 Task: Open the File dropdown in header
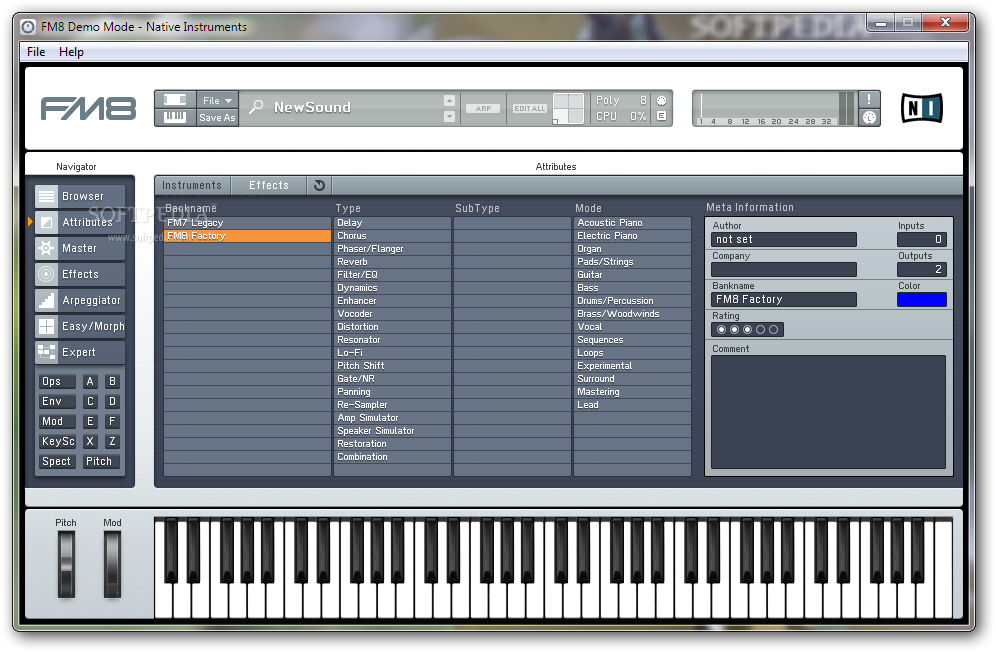217,100
